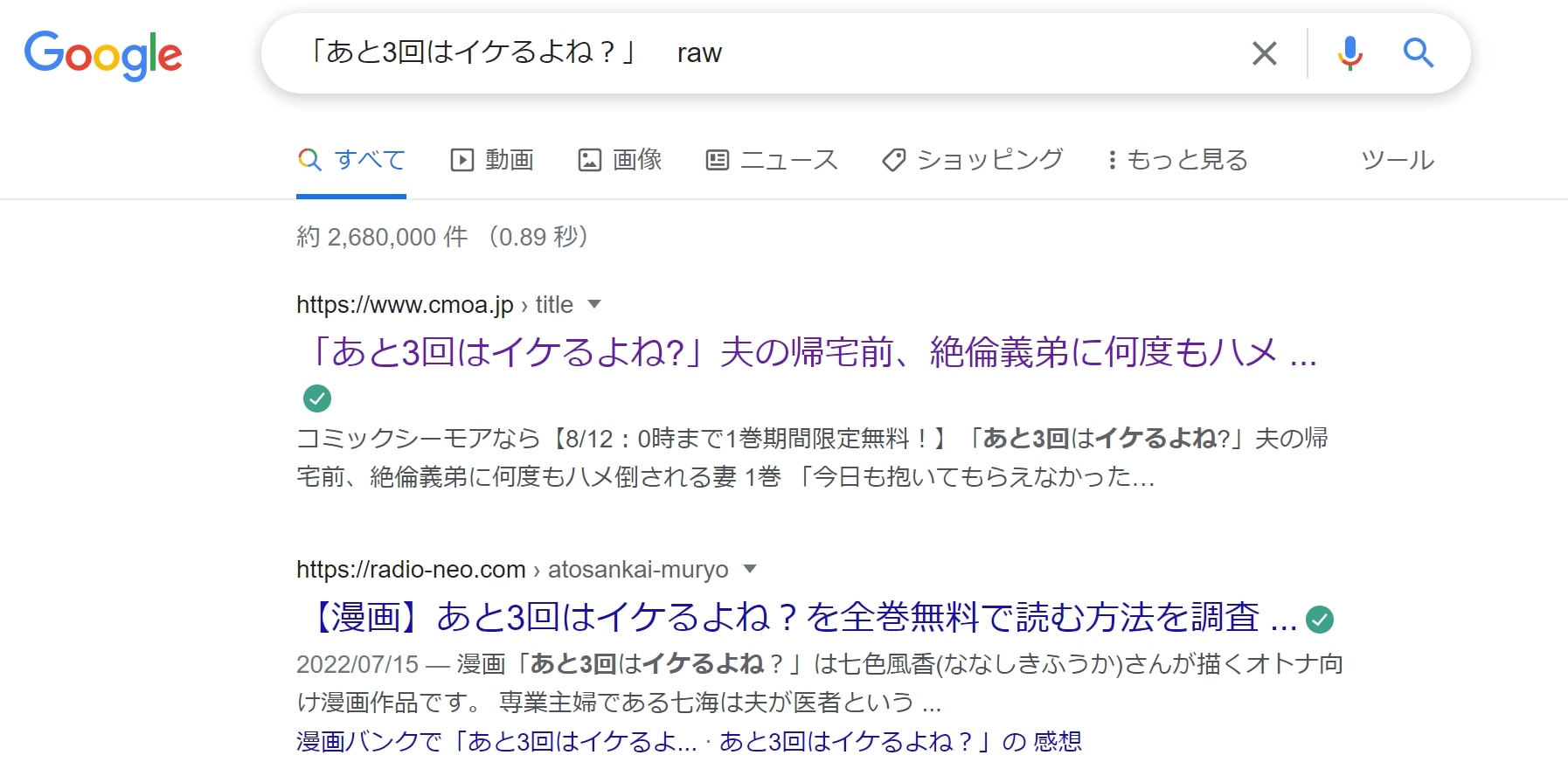Open the ツール options
The width and height of the screenshot is (1568, 769).
tap(1398, 160)
